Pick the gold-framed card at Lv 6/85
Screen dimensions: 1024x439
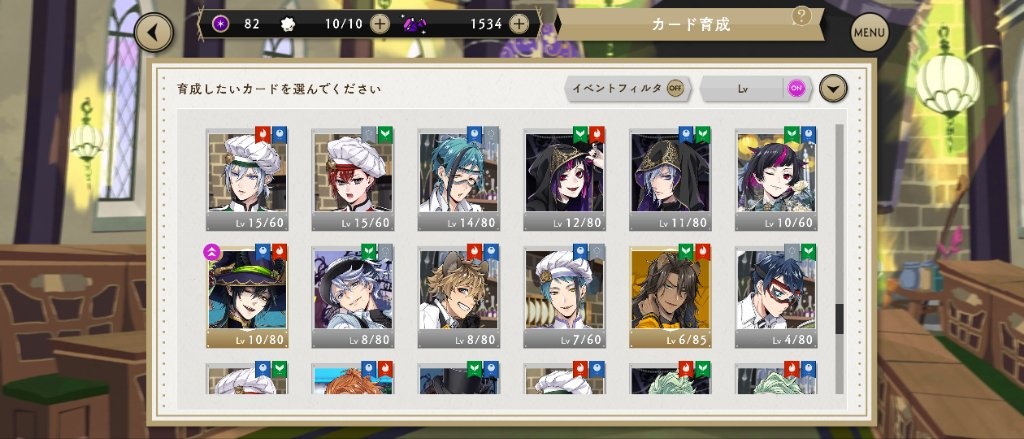coord(671,299)
